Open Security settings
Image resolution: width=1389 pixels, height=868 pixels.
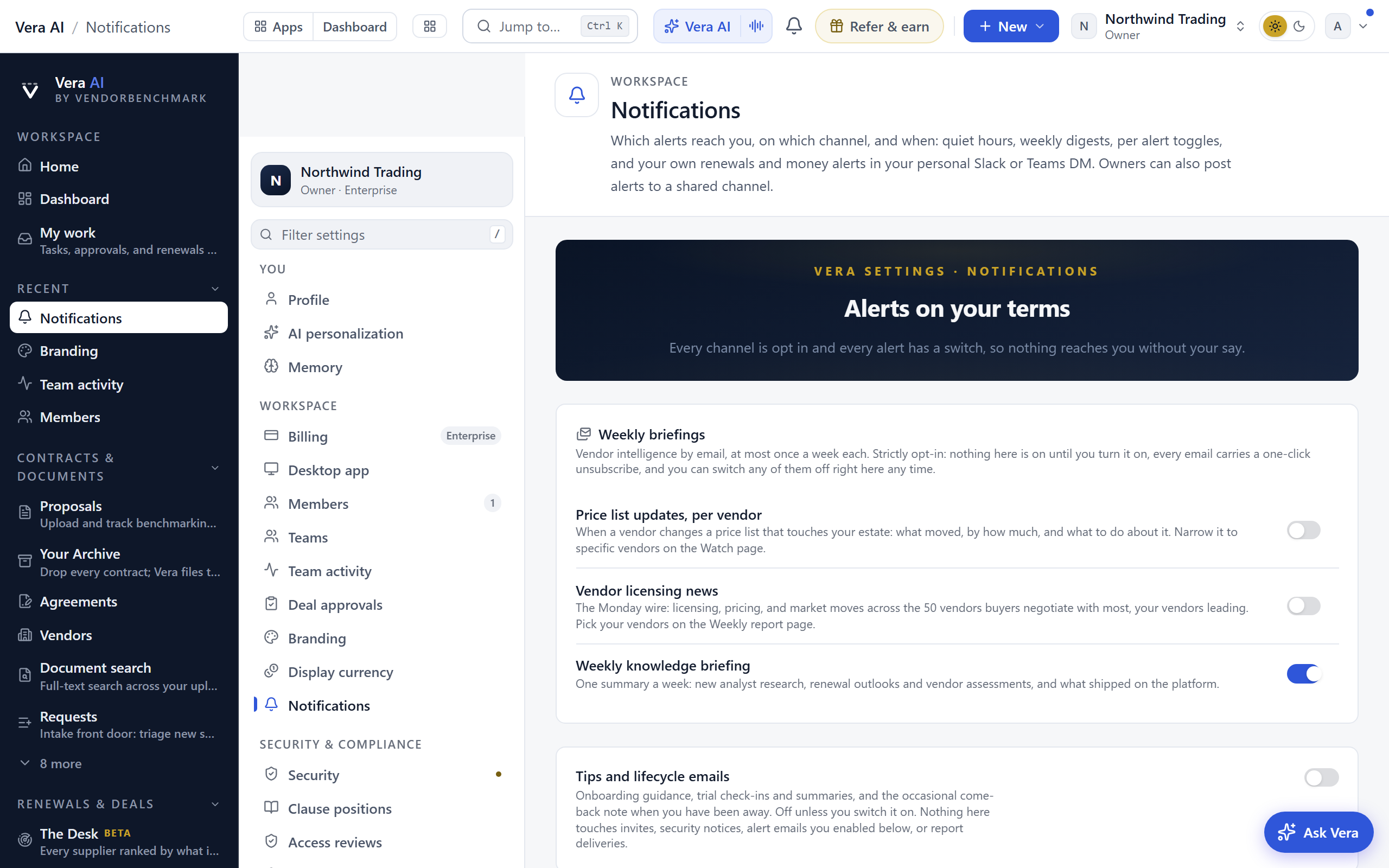tap(381, 775)
